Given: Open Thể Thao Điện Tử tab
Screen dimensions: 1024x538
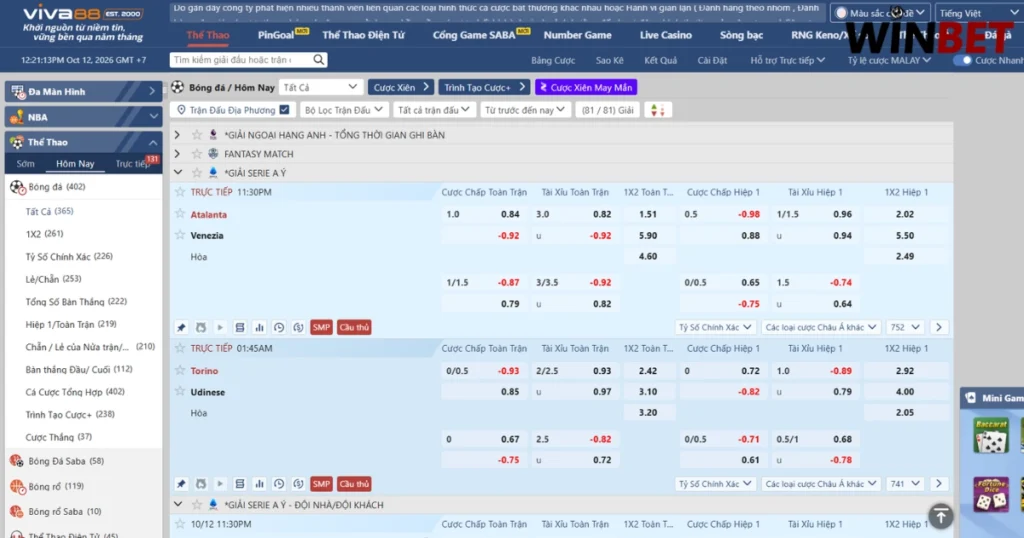Looking at the screenshot, I should tap(363, 35).
